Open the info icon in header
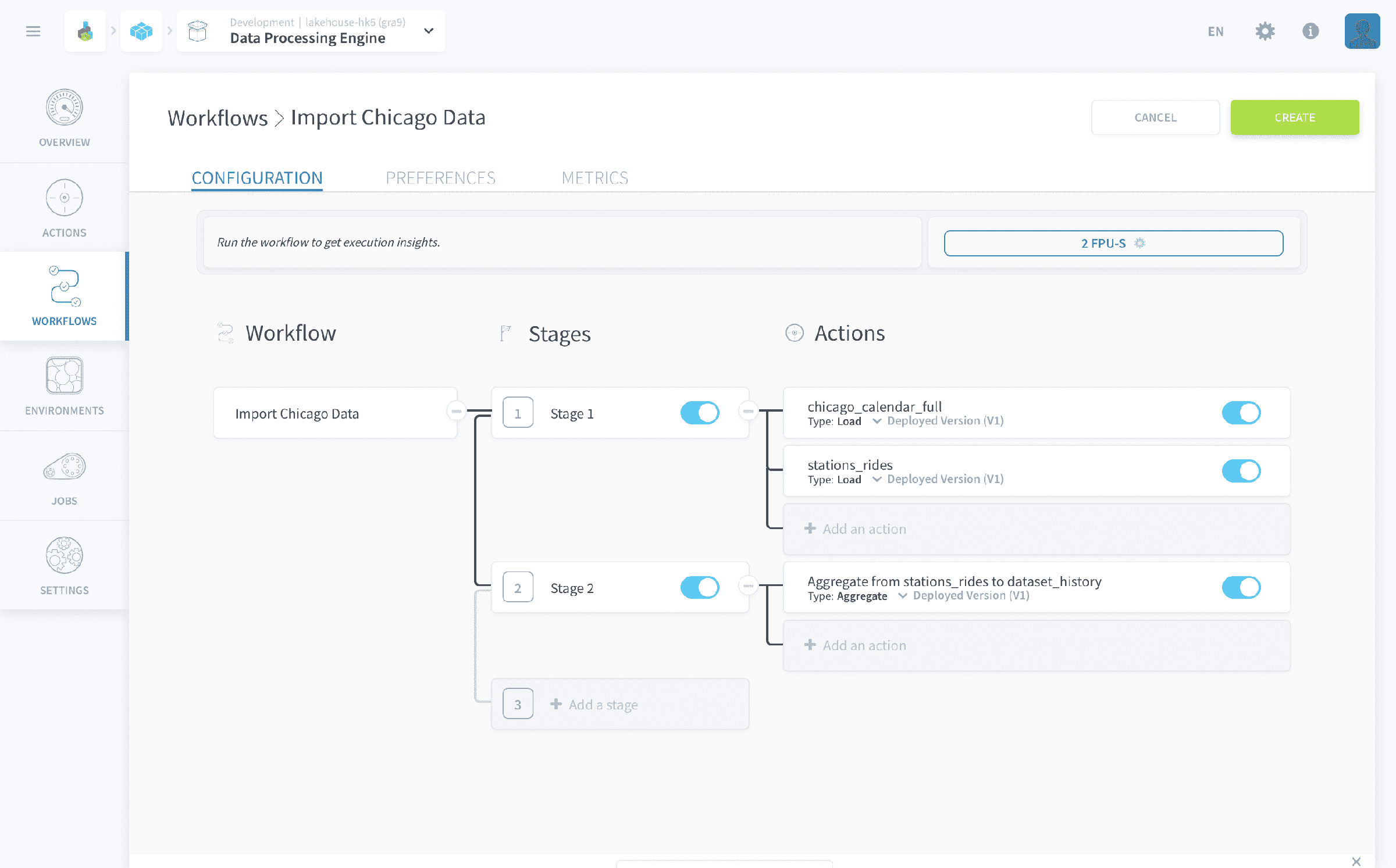1396x868 pixels. [x=1310, y=31]
